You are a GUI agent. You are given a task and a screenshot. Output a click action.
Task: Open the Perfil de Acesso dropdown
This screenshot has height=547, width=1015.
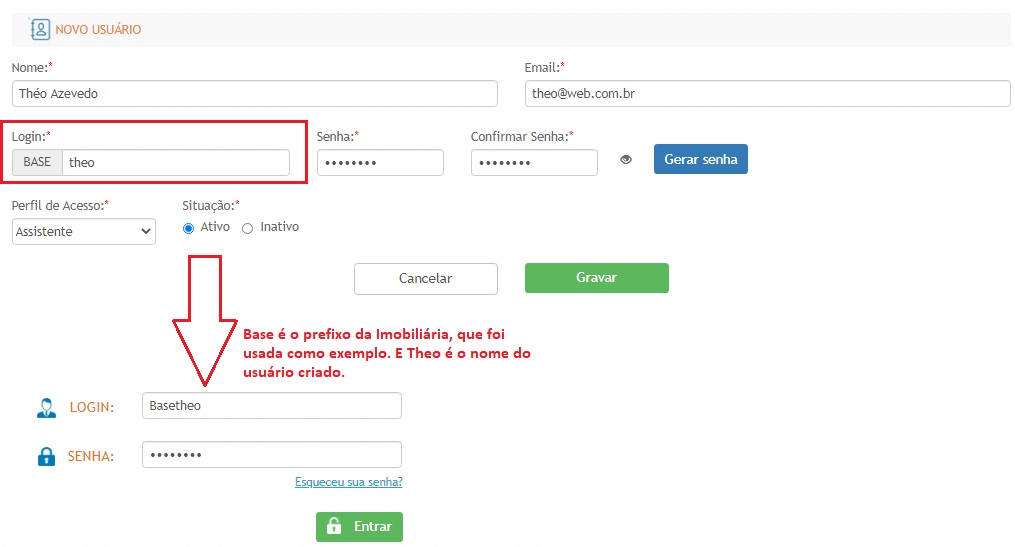[84, 231]
